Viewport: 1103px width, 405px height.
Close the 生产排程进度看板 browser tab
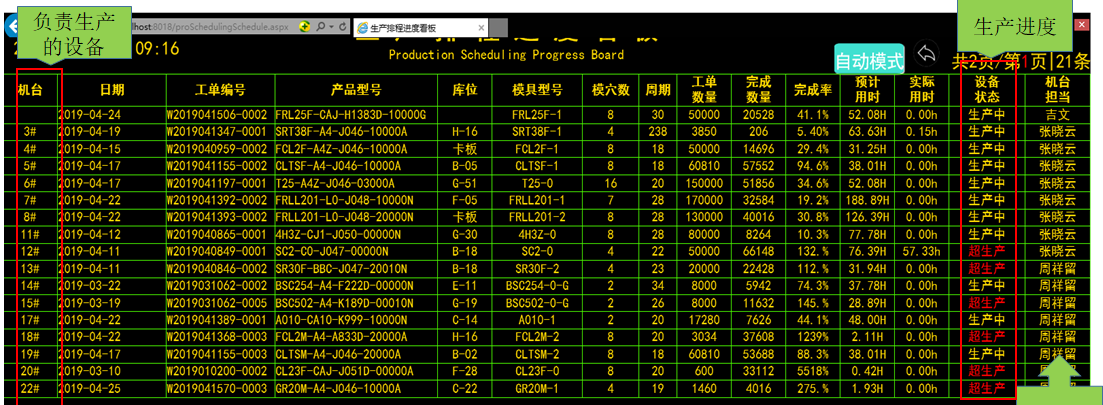pyautogui.click(x=481, y=28)
